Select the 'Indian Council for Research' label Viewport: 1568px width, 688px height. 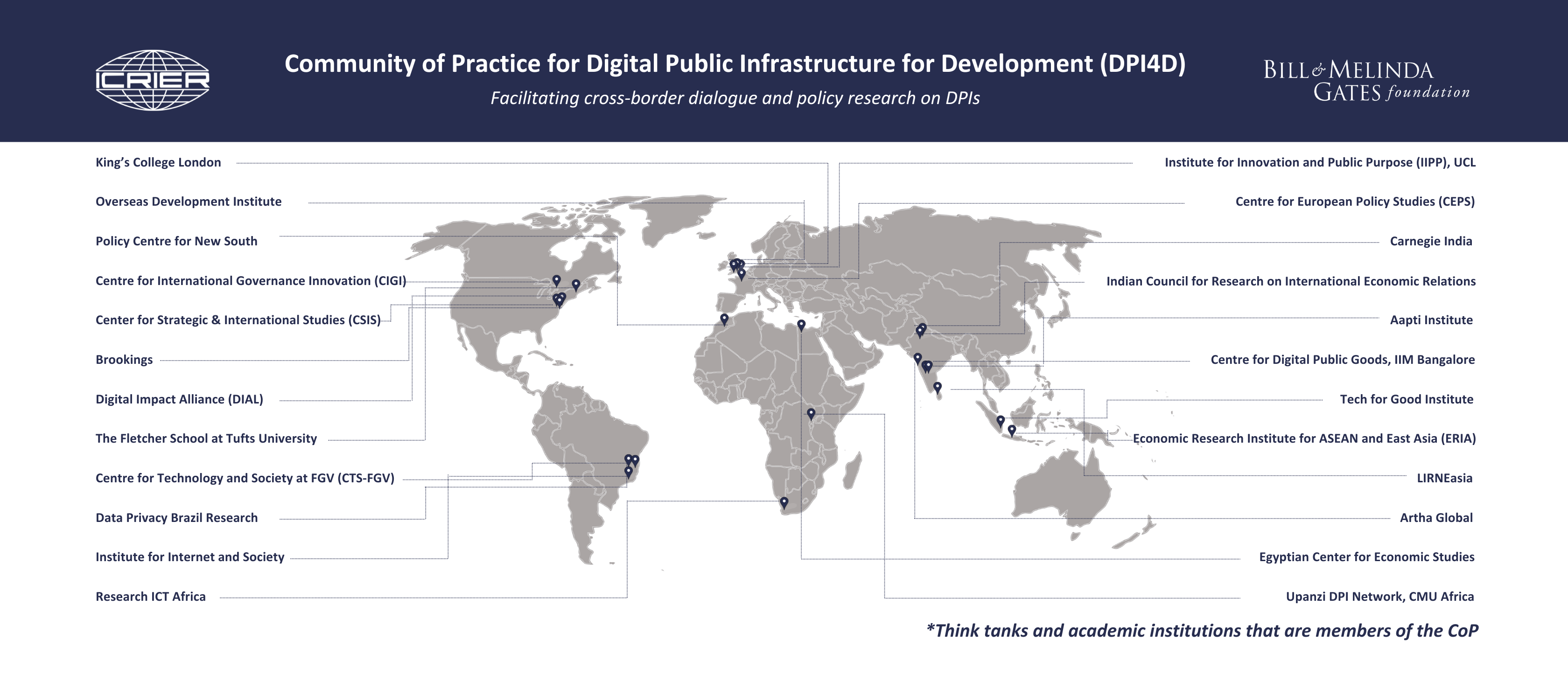tap(1291, 281)
